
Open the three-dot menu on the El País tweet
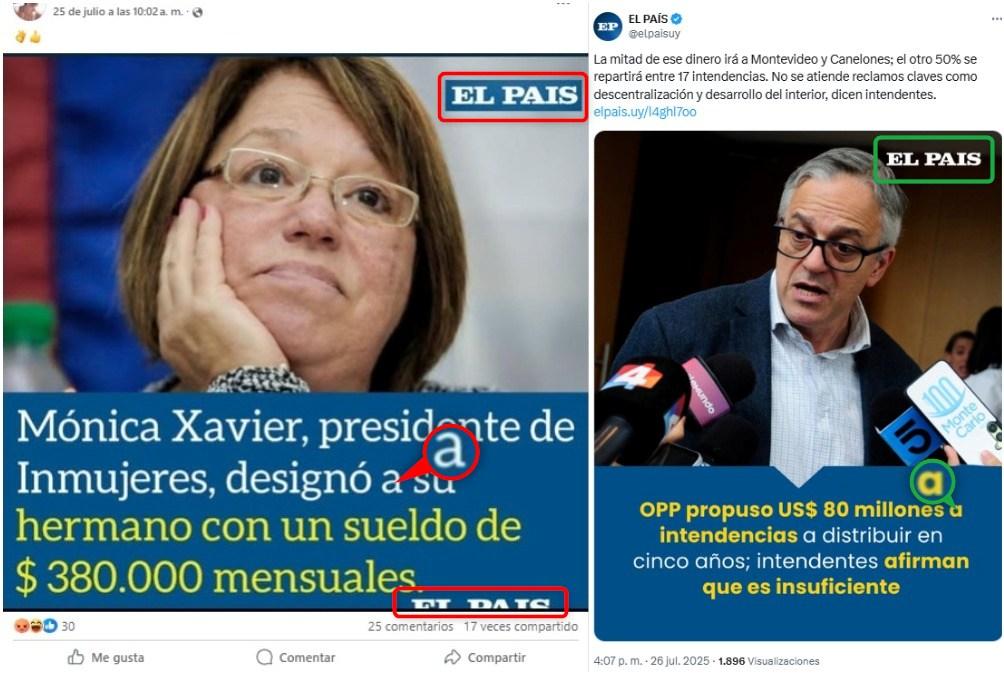point(996,19)
